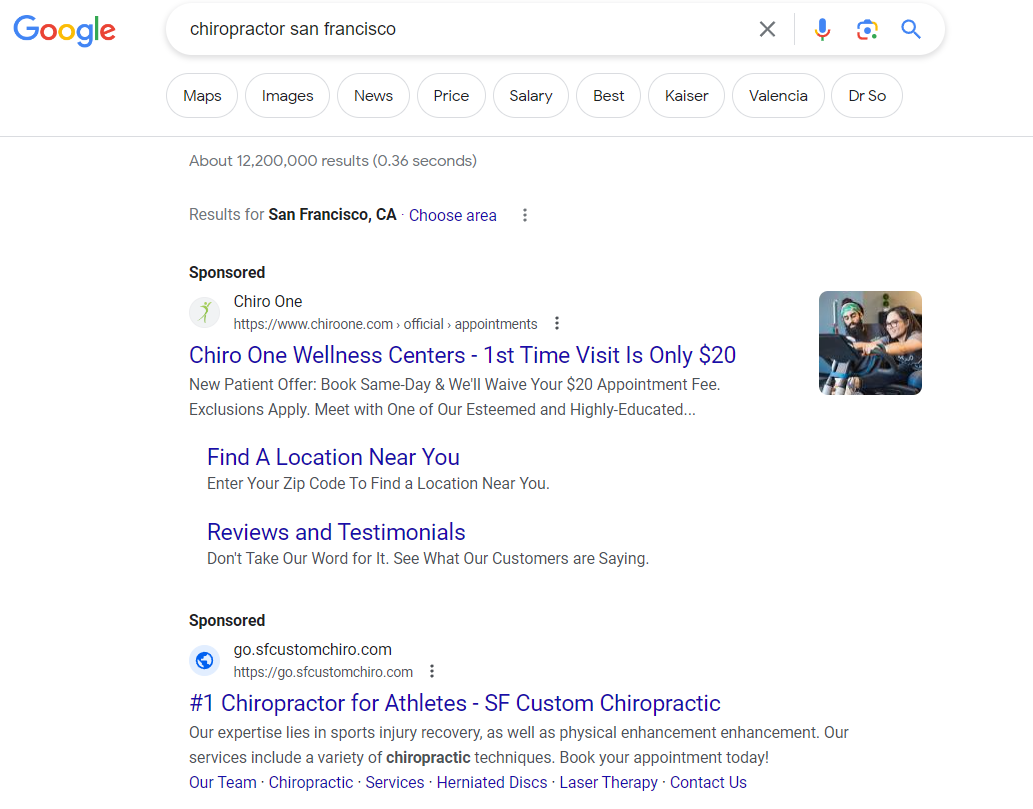Select the Dr So filter chip
The image size is (1033, 809).
click(867, 96)
